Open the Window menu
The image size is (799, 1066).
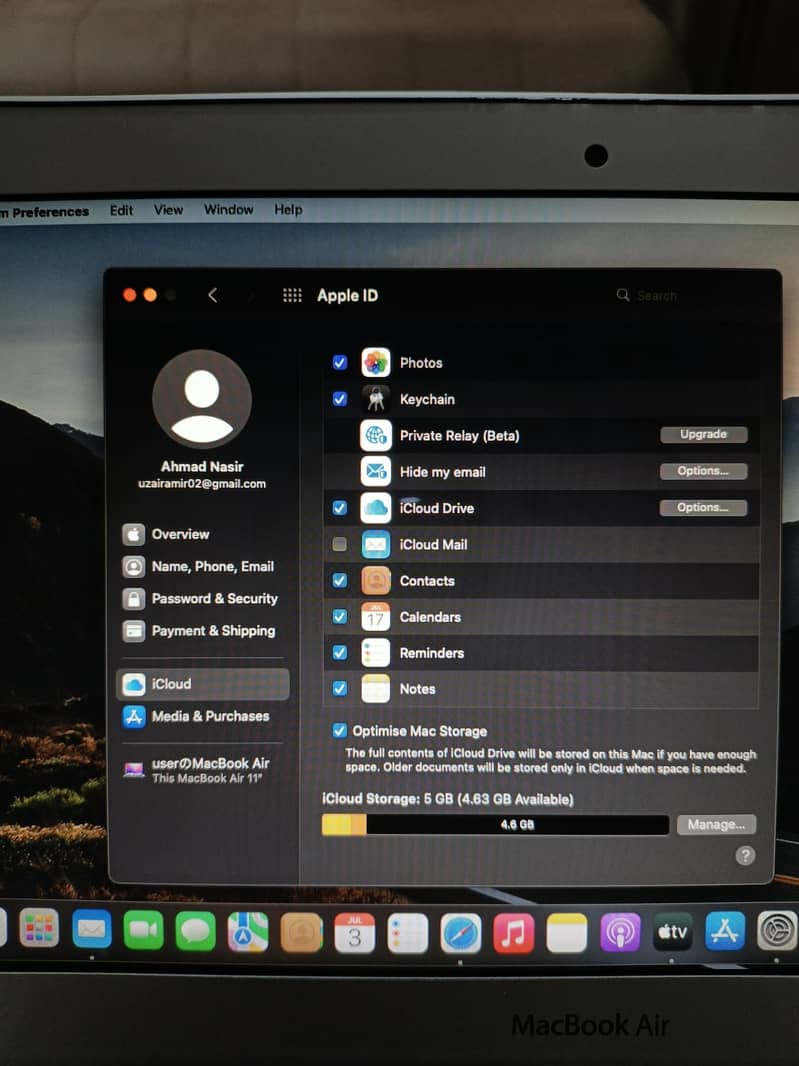coord(228,209)
